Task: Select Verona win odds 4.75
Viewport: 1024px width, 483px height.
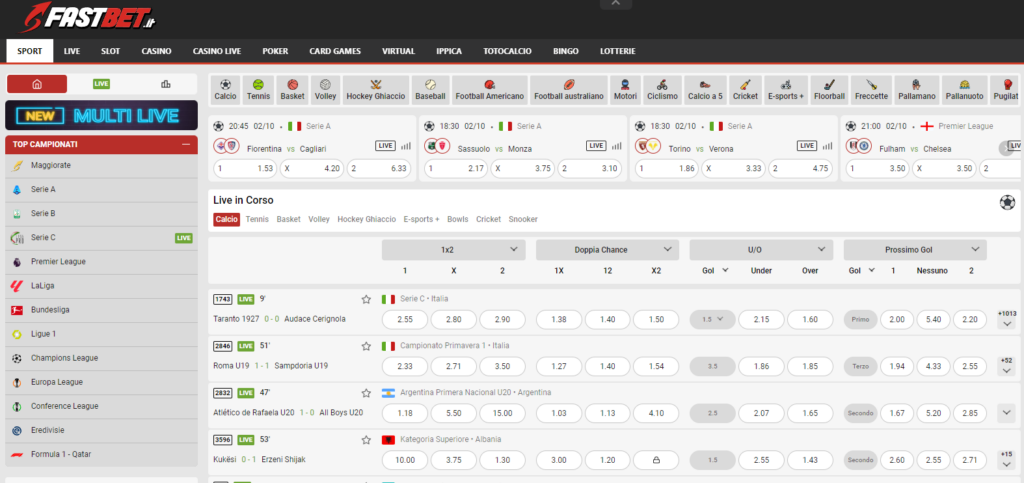Action: (800, 168)
